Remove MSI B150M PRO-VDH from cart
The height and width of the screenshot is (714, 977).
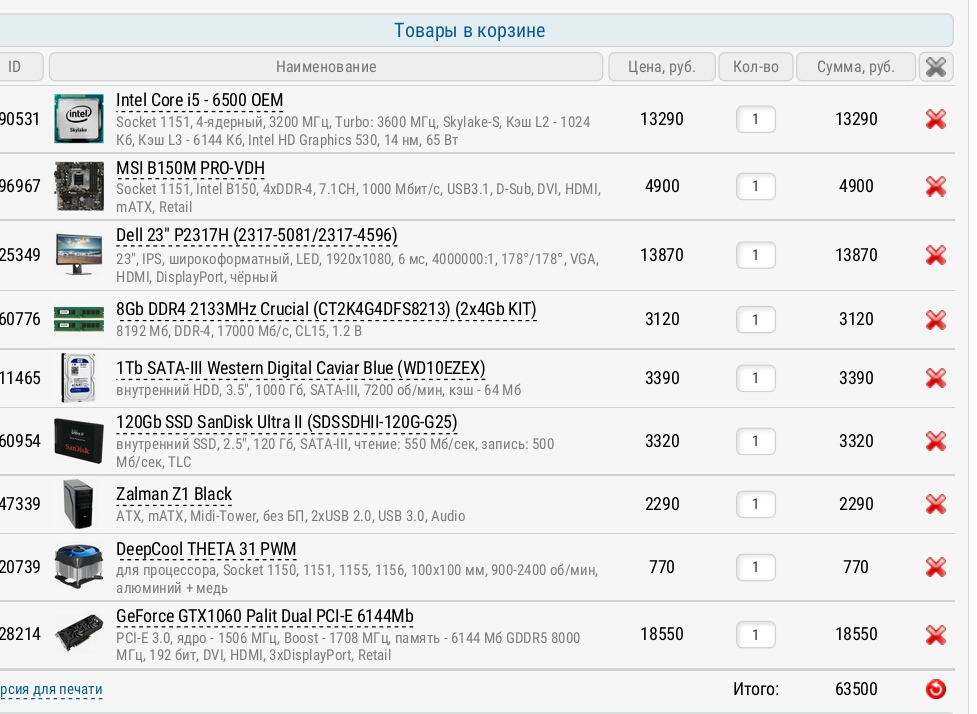(x=936, y=186)
